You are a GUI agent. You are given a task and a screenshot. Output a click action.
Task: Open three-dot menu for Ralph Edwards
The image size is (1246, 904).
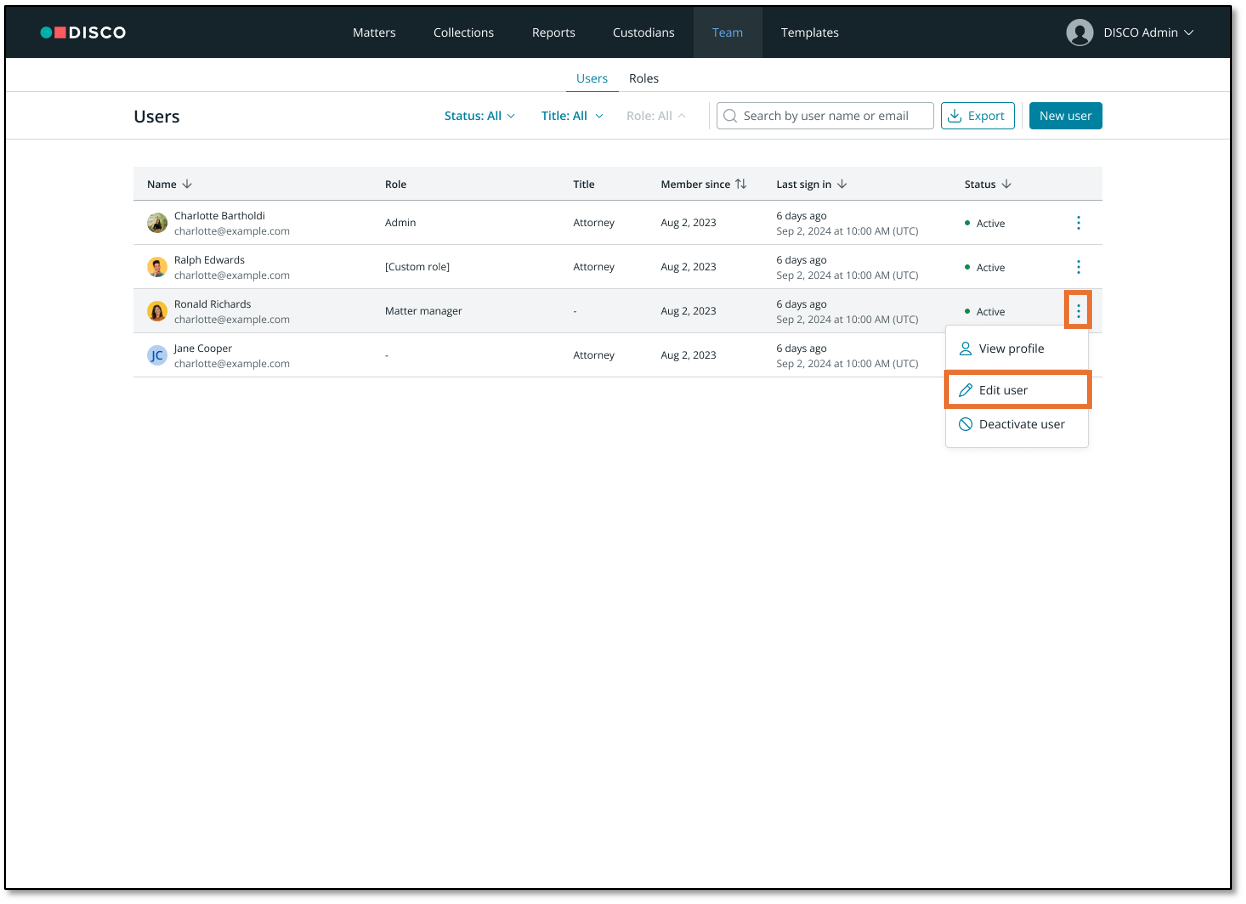tap(1078, 267)
